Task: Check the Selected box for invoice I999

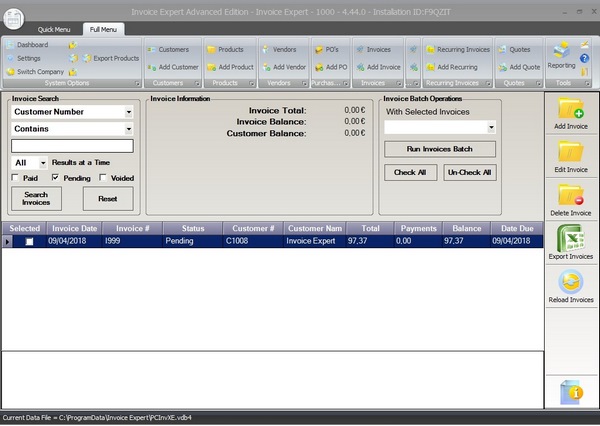Action: [x=29, y=242]
